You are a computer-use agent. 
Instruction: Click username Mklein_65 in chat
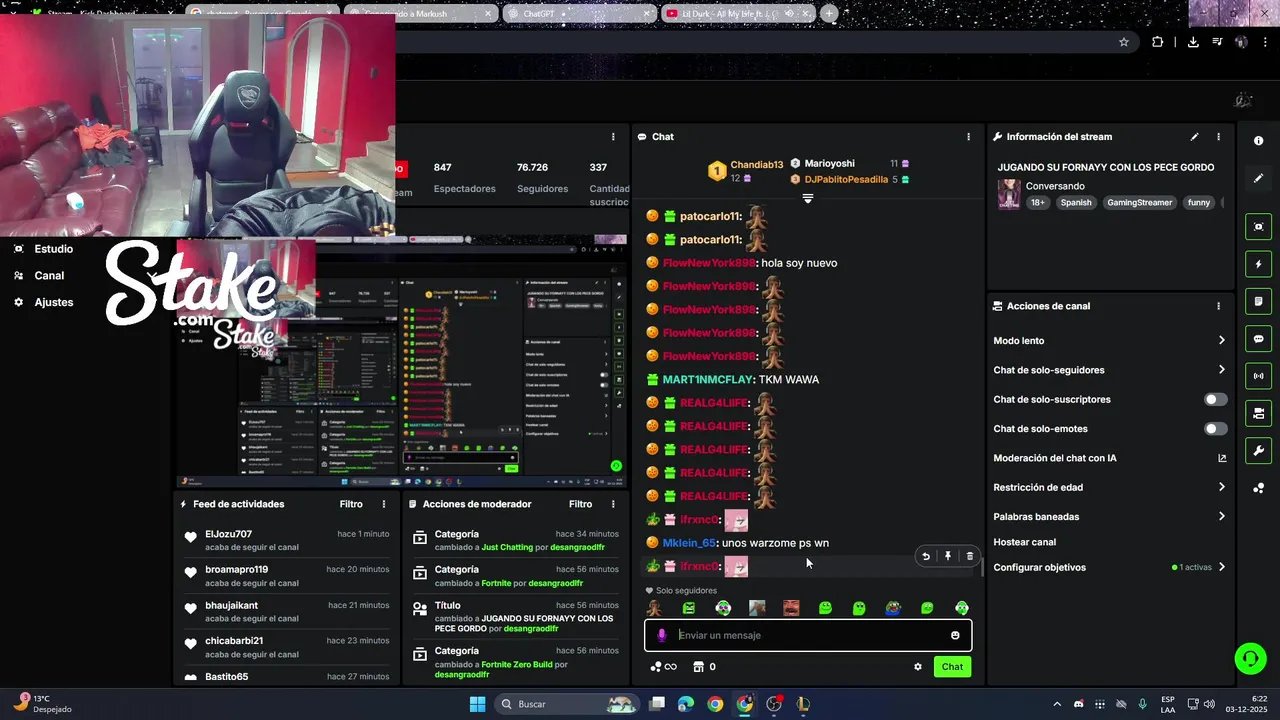[689, 543]
